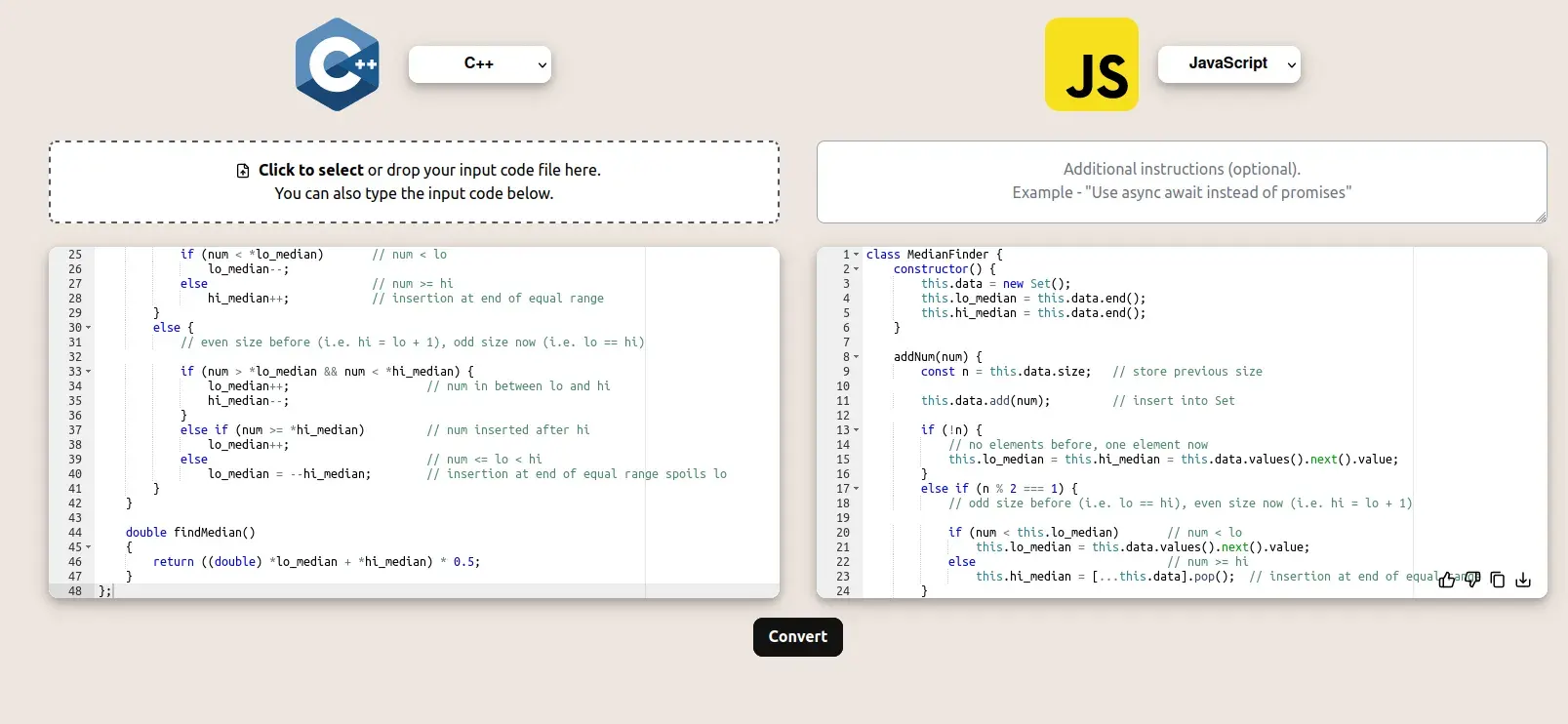Click 'this.hi_median = this.data.end();' line
The width and height of the screenshot is (1568, 724).
click(1033, 313)
